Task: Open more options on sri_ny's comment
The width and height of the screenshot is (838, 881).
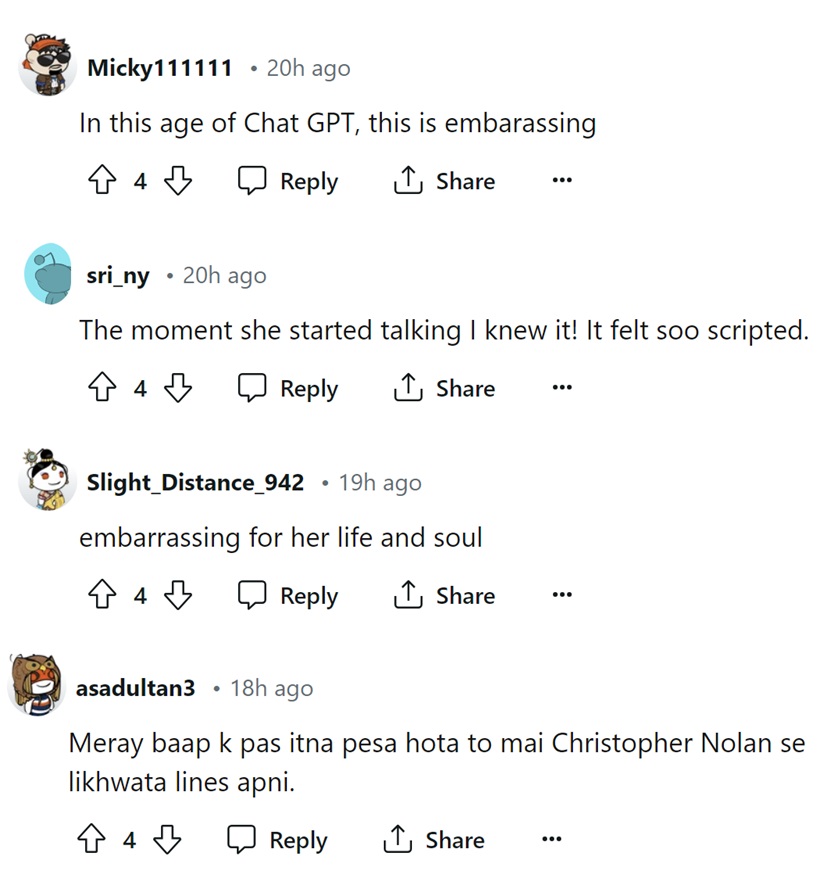Action: 562,388
